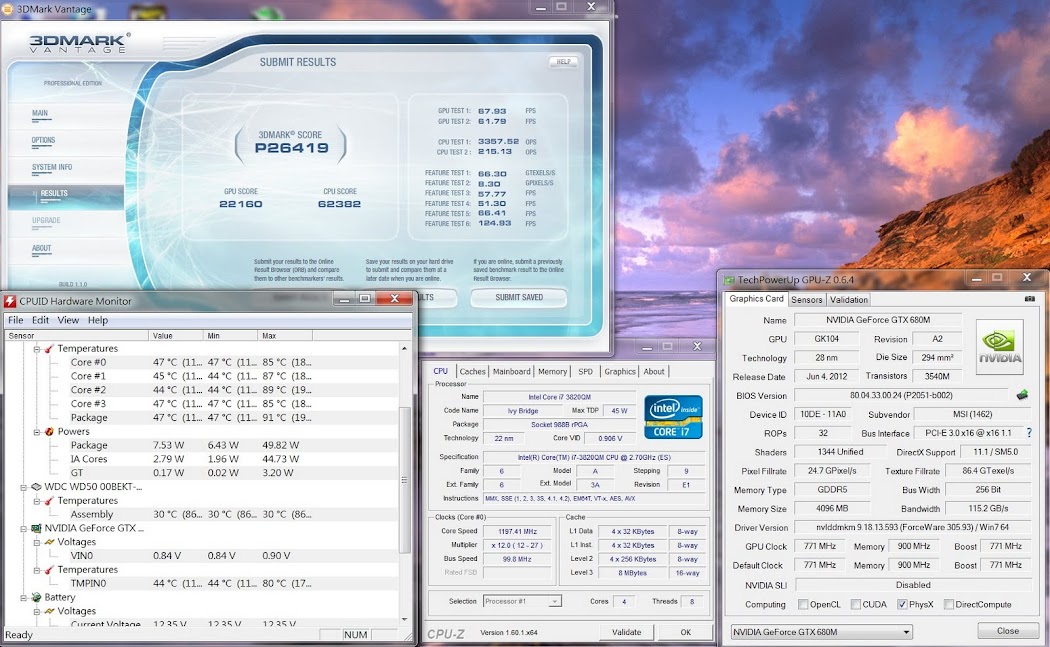Switch to the Memory tab in CPU-Z

coord(552,371)
